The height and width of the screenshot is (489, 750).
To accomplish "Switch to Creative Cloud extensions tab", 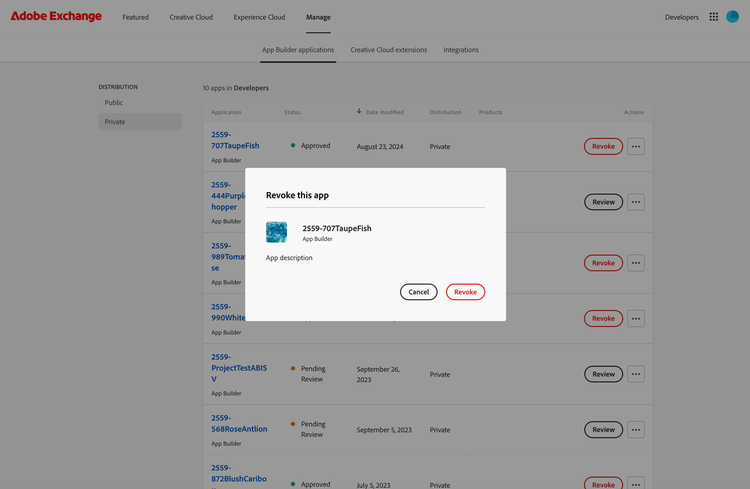I will (x=388, y=50).
